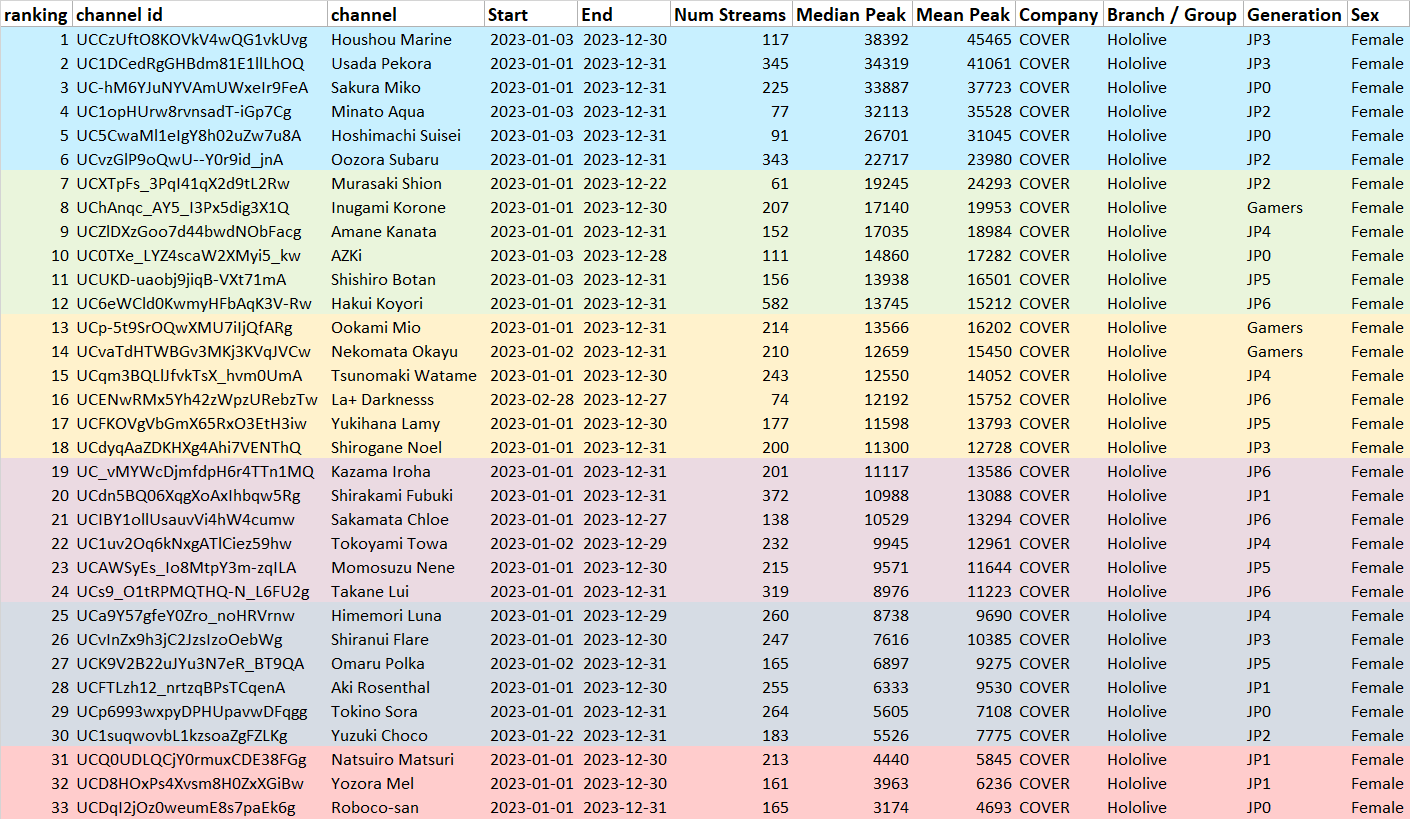Select the 'Ookami Mio' cell
The width and height of the screenshot is (1410, 819).
406,328
